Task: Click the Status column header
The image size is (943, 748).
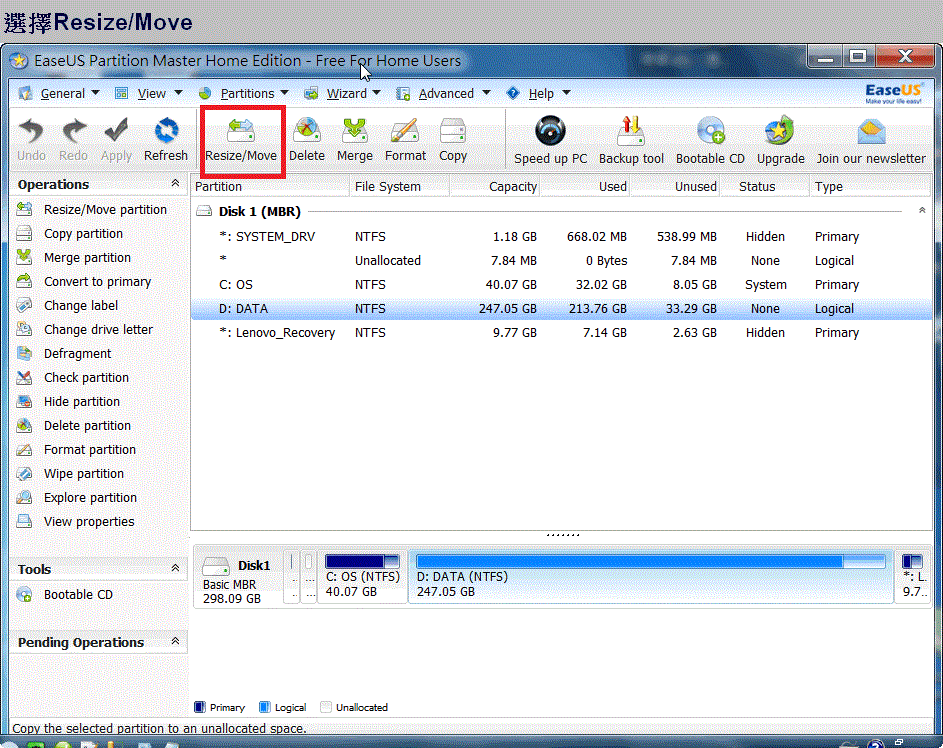Action: click(x=764, y=186)
